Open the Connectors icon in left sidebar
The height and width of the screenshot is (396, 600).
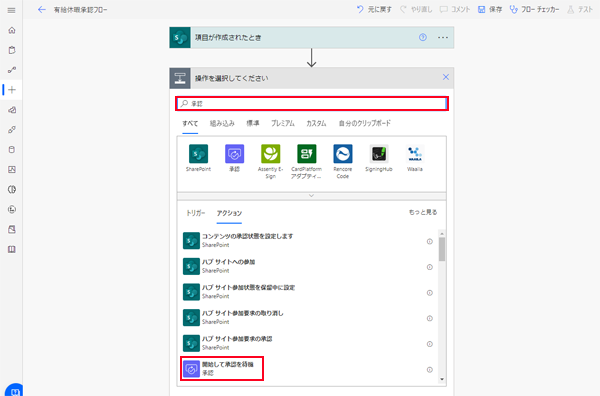pos(12,130)
